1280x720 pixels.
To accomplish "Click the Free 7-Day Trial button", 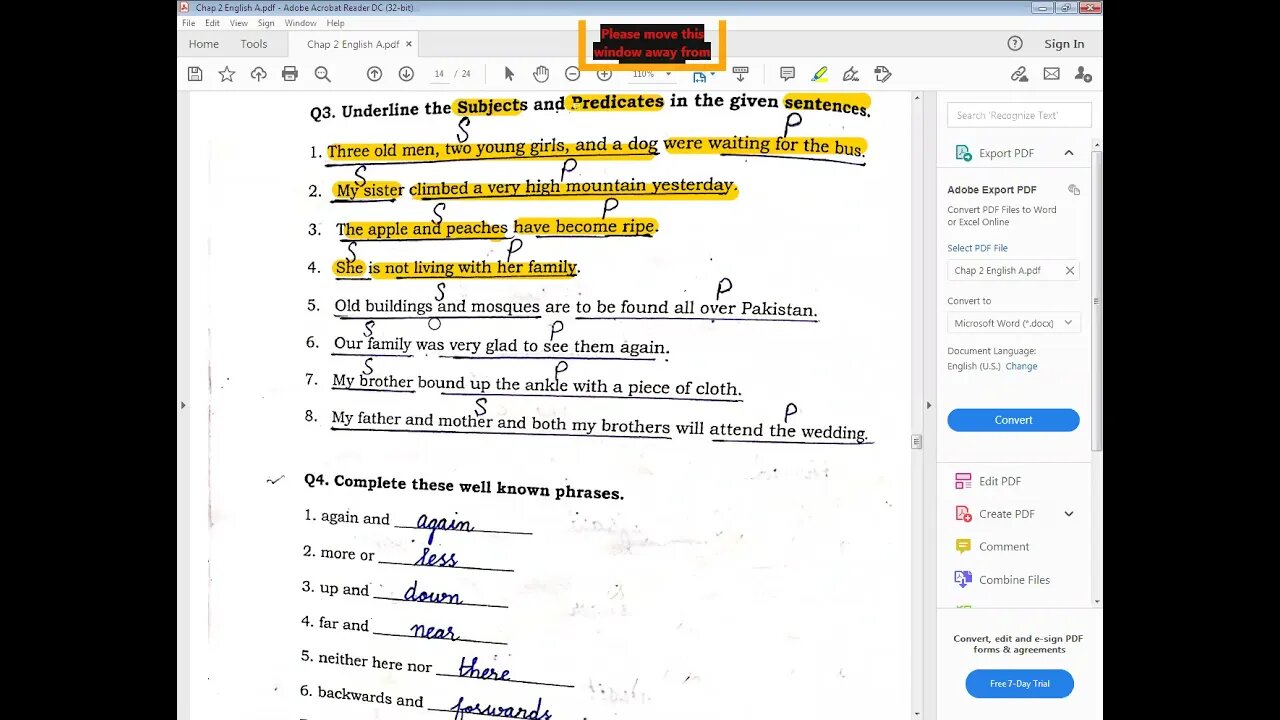I will 1019,684.
